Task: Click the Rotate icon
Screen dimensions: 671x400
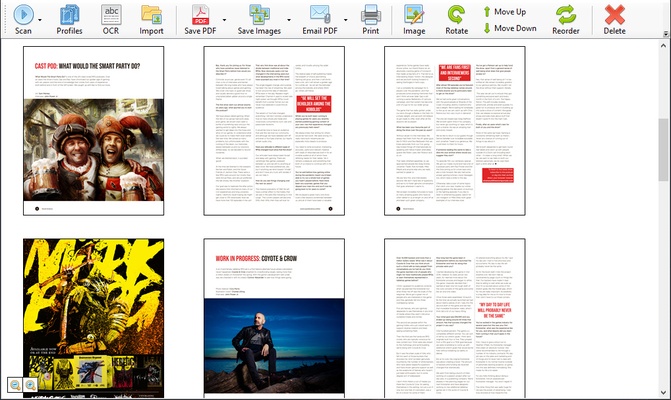Action: (456, 14)
